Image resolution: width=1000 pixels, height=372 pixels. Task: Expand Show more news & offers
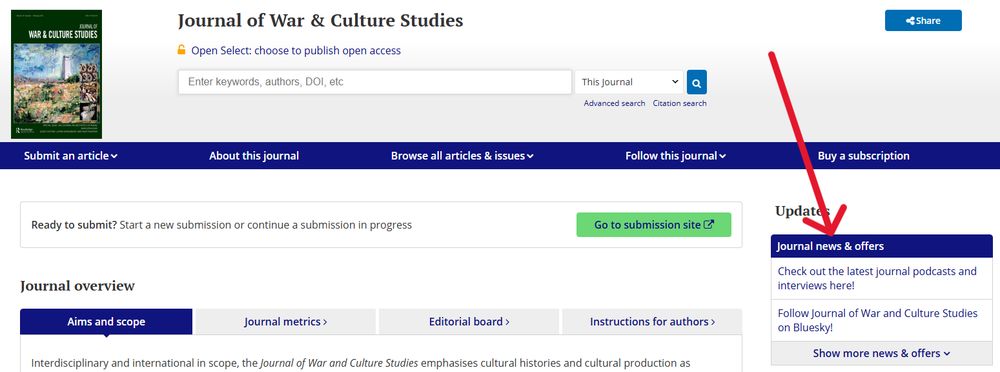[x=881, y=353]
